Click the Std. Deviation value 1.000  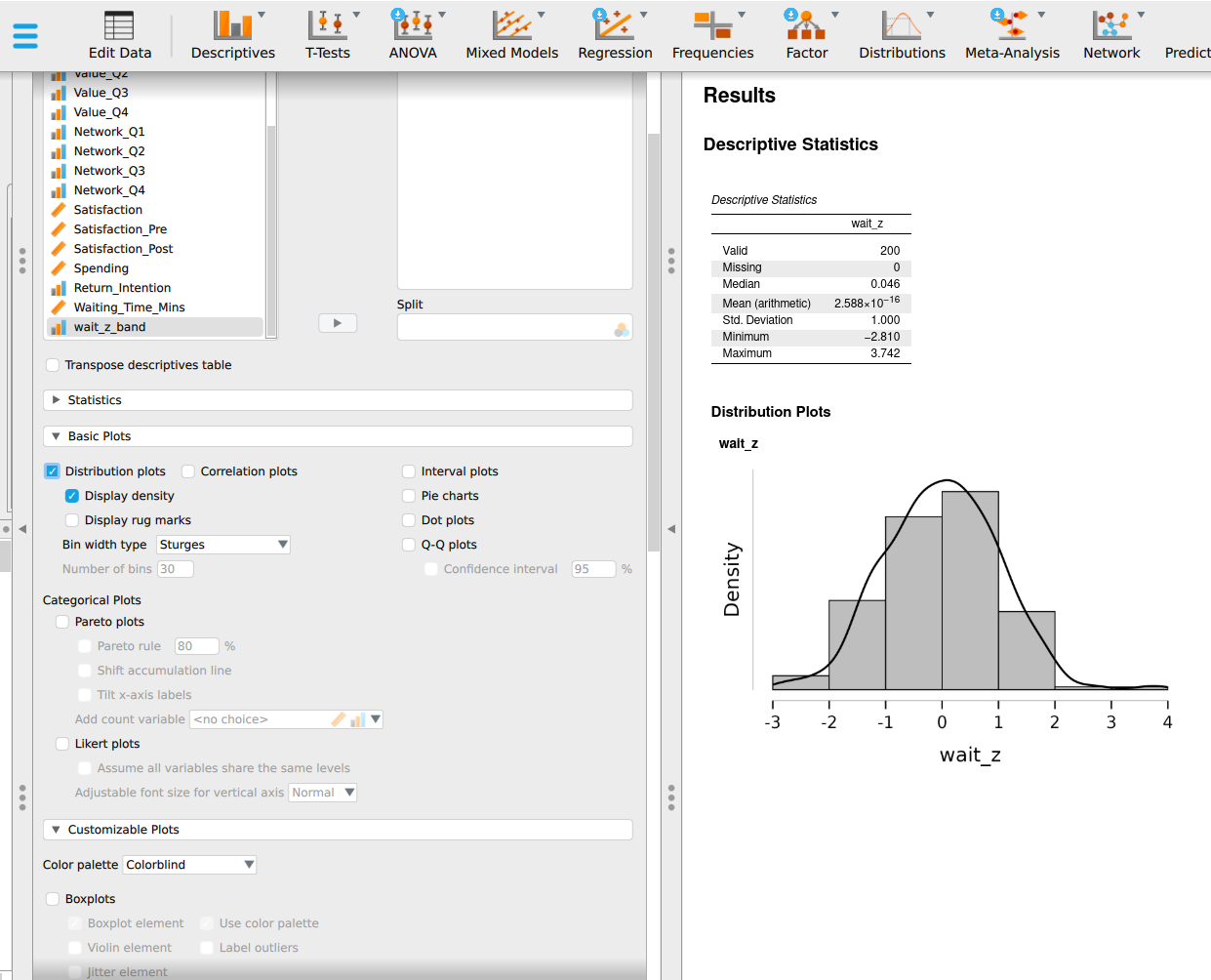885,320
